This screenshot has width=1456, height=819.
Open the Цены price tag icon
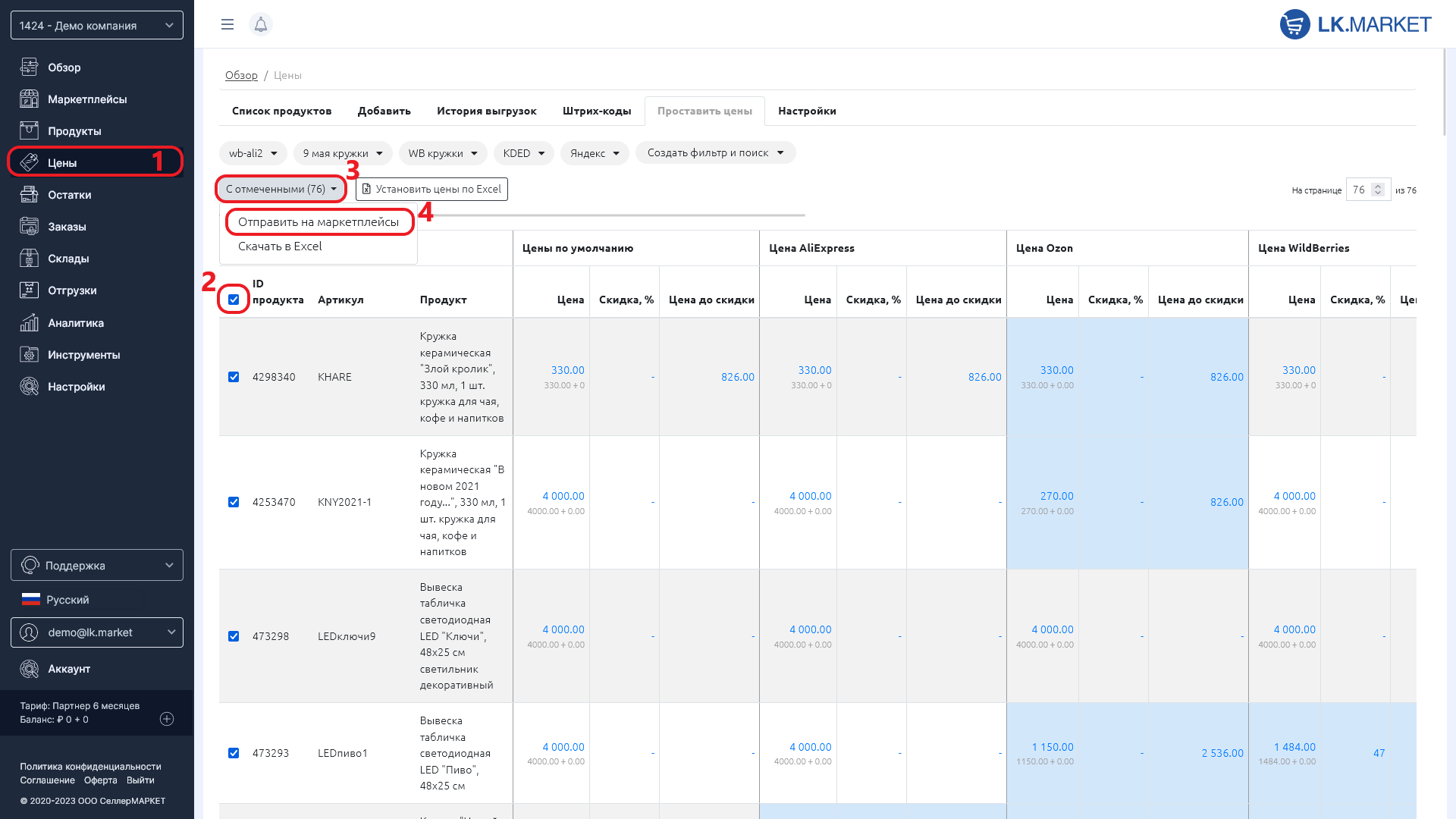(29, 163)
